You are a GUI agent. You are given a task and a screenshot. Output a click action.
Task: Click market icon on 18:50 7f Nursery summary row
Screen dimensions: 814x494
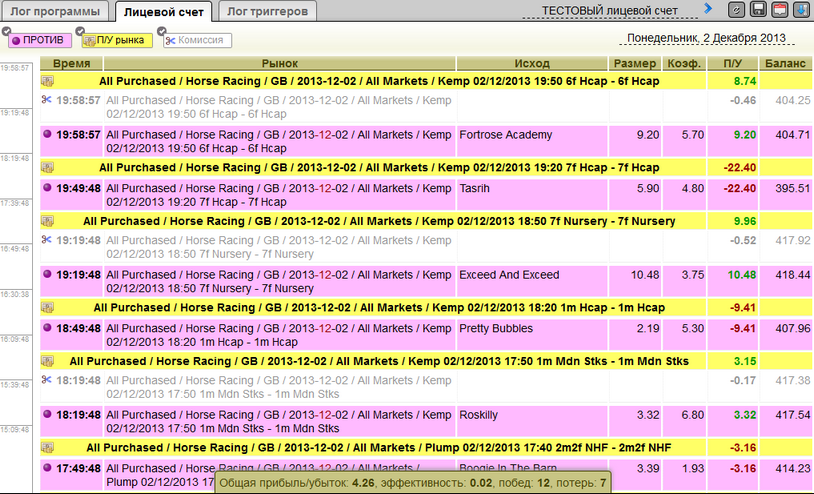coord(47,221)
